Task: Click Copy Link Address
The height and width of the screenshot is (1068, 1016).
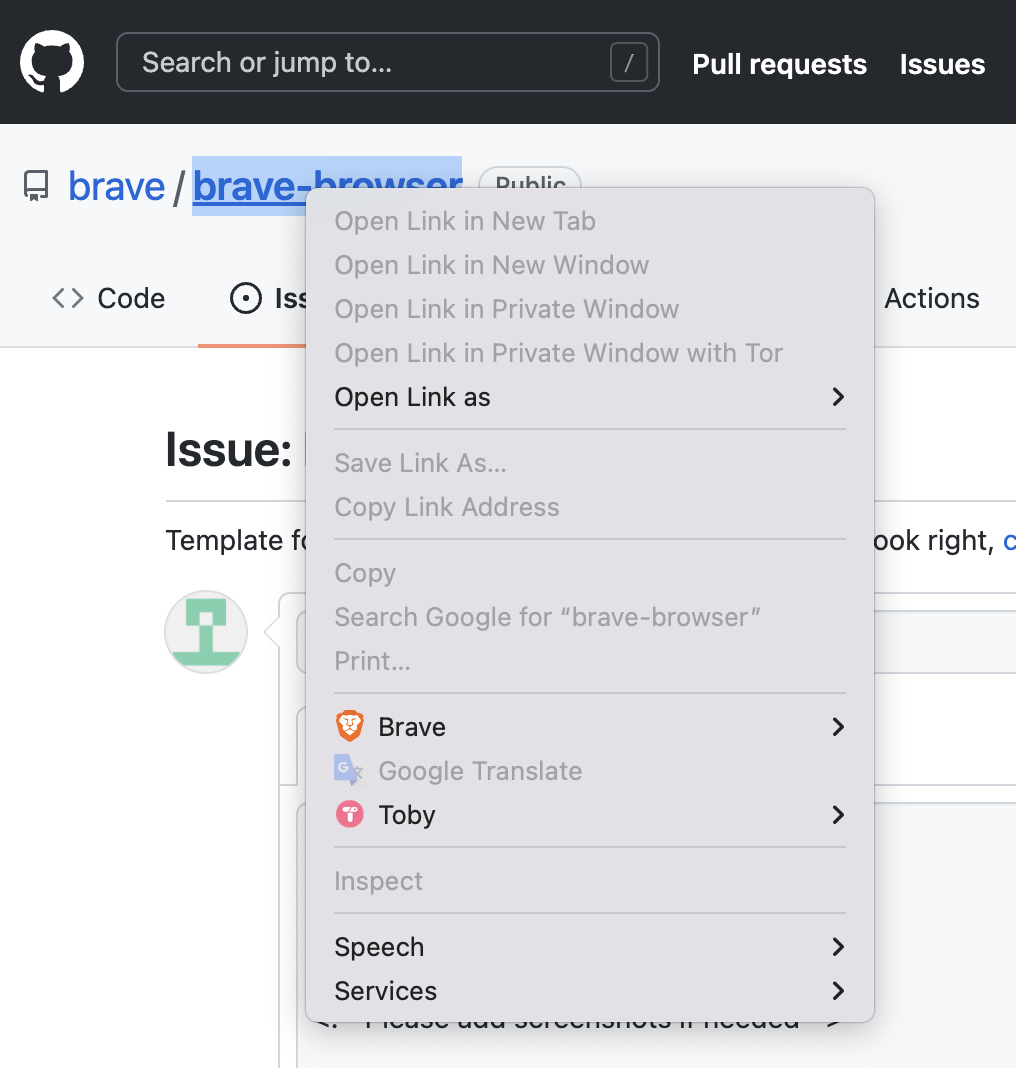Action: [x=447, y=507]
